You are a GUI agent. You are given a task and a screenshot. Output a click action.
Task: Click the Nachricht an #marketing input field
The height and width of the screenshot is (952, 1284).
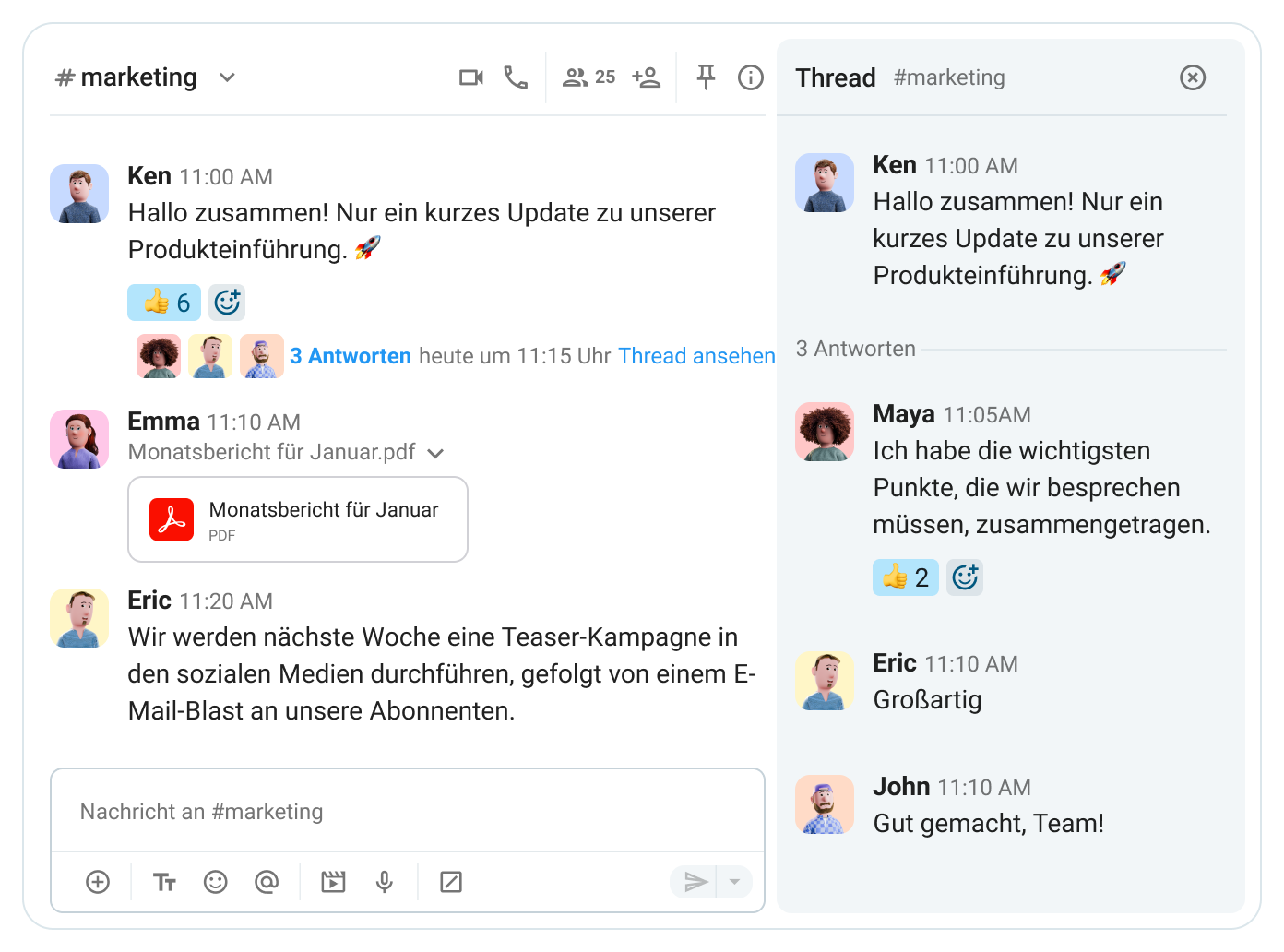click(x=408, y=812)
